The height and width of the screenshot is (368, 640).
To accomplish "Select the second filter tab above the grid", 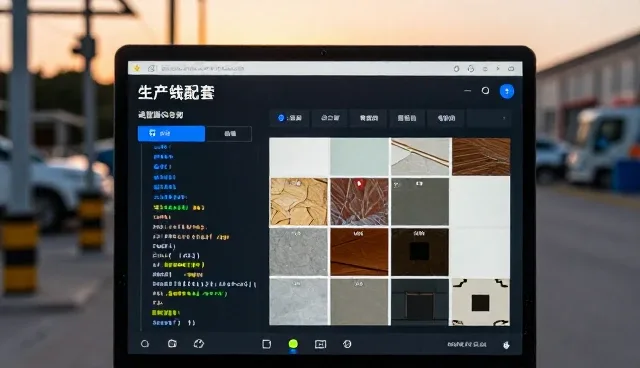I will 330,118.
